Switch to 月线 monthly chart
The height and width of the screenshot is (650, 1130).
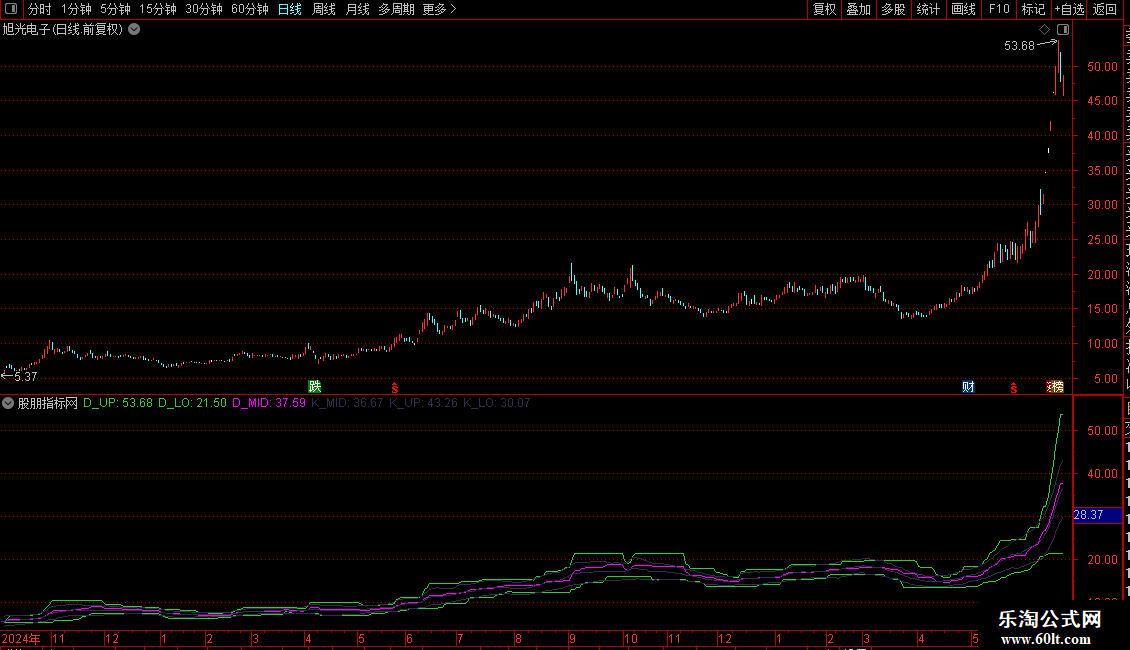(x=357, y=9)
